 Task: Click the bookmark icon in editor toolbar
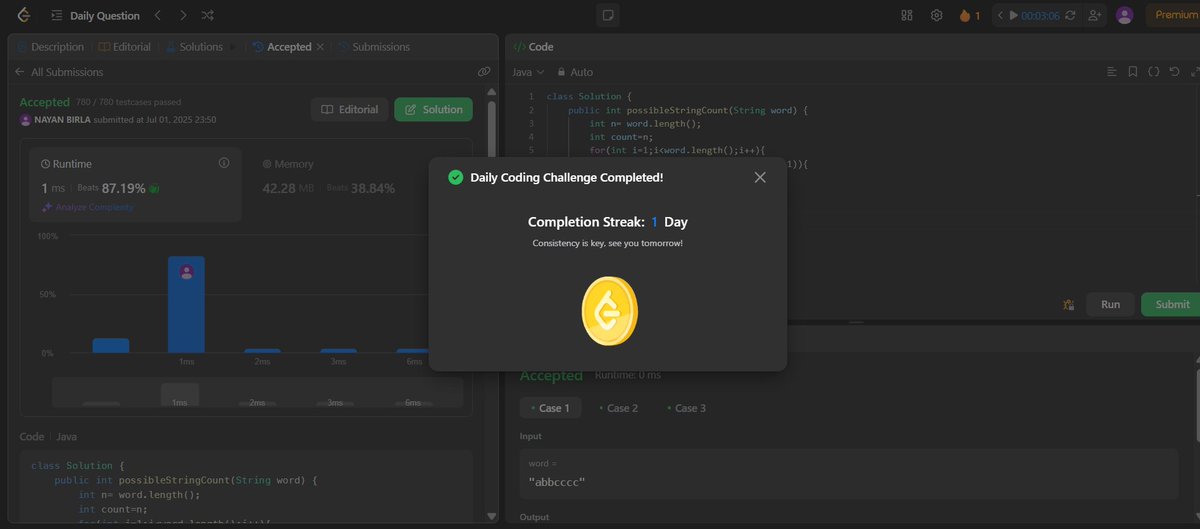[1132, 72]
